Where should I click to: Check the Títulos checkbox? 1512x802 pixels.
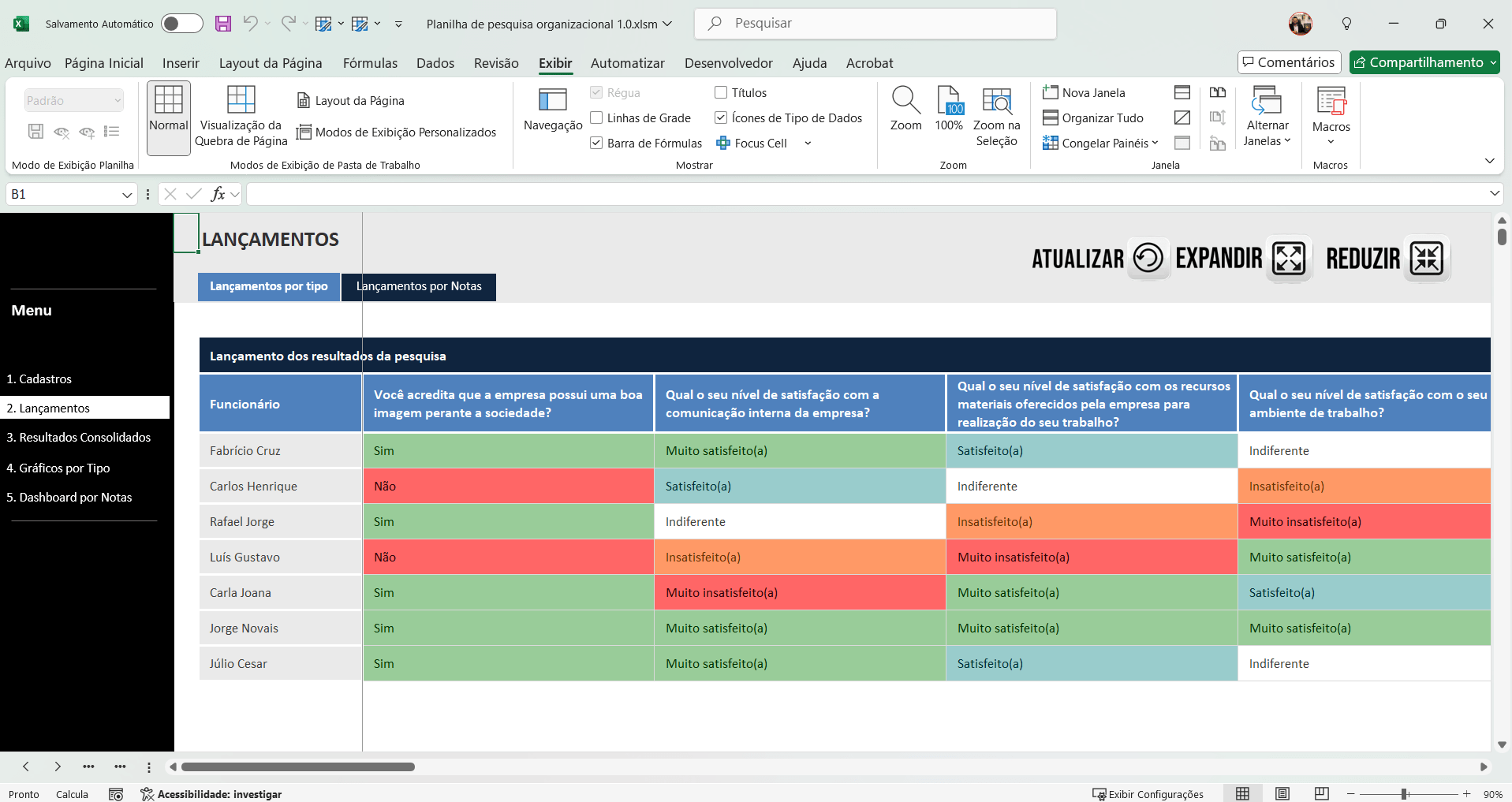[721, 93]
